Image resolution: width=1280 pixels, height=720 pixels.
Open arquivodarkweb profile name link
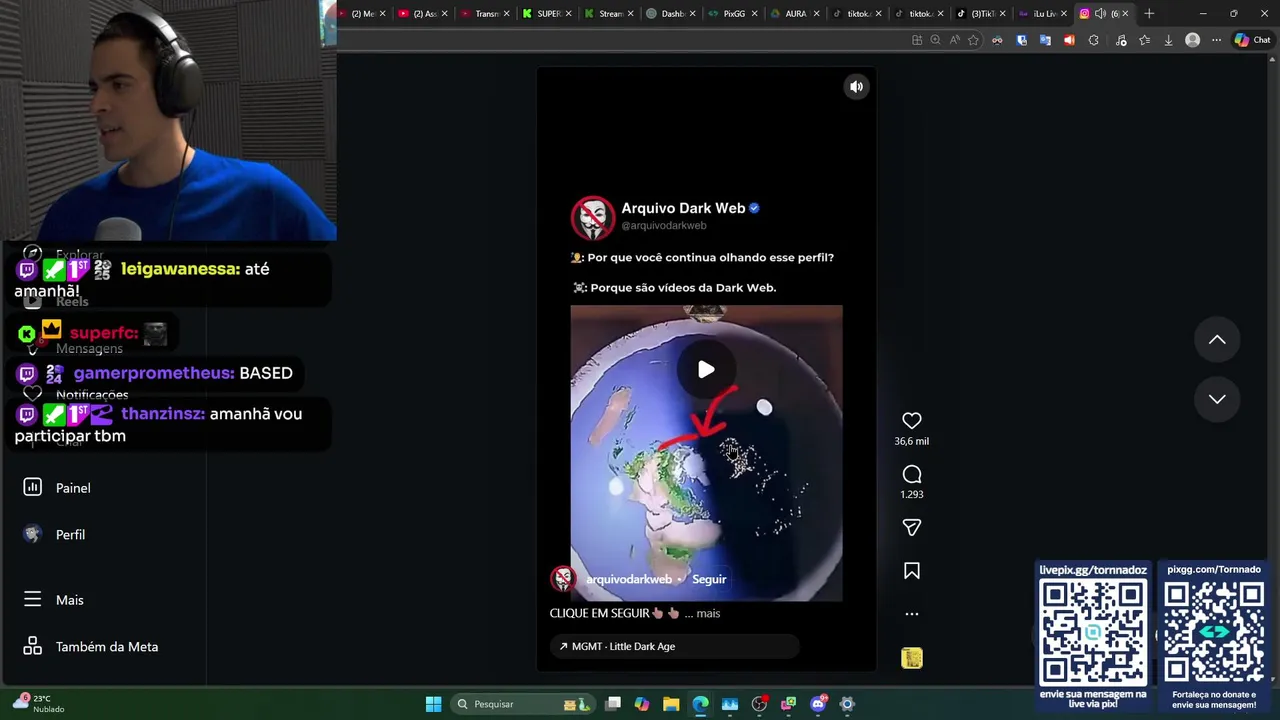pos(629,579)
